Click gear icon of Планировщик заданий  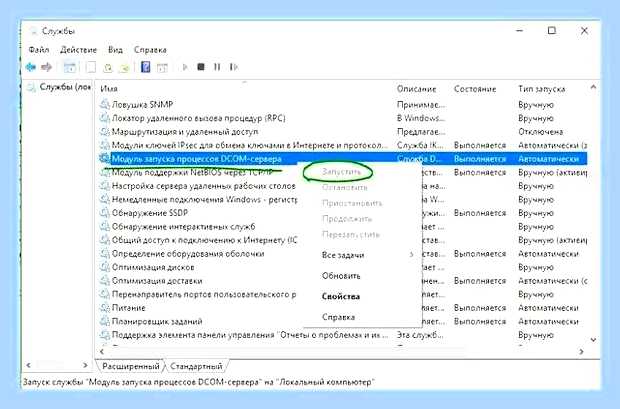104,321
